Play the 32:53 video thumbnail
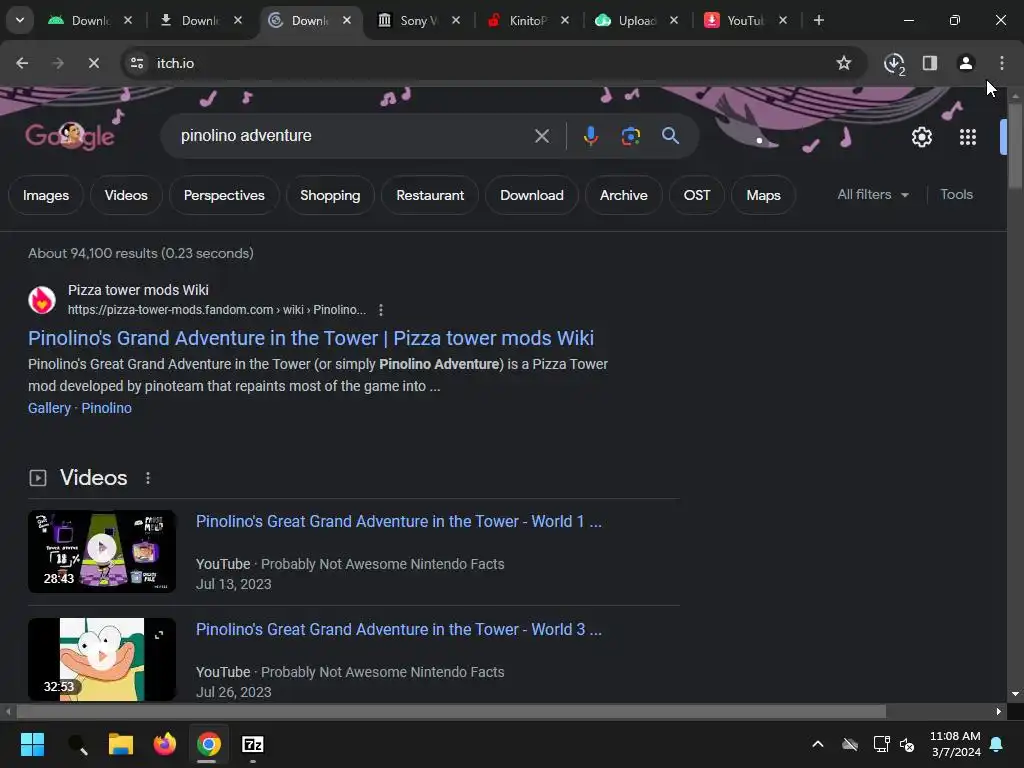The width and height of the screenshot is (1024, 768). tap(102, 660)
